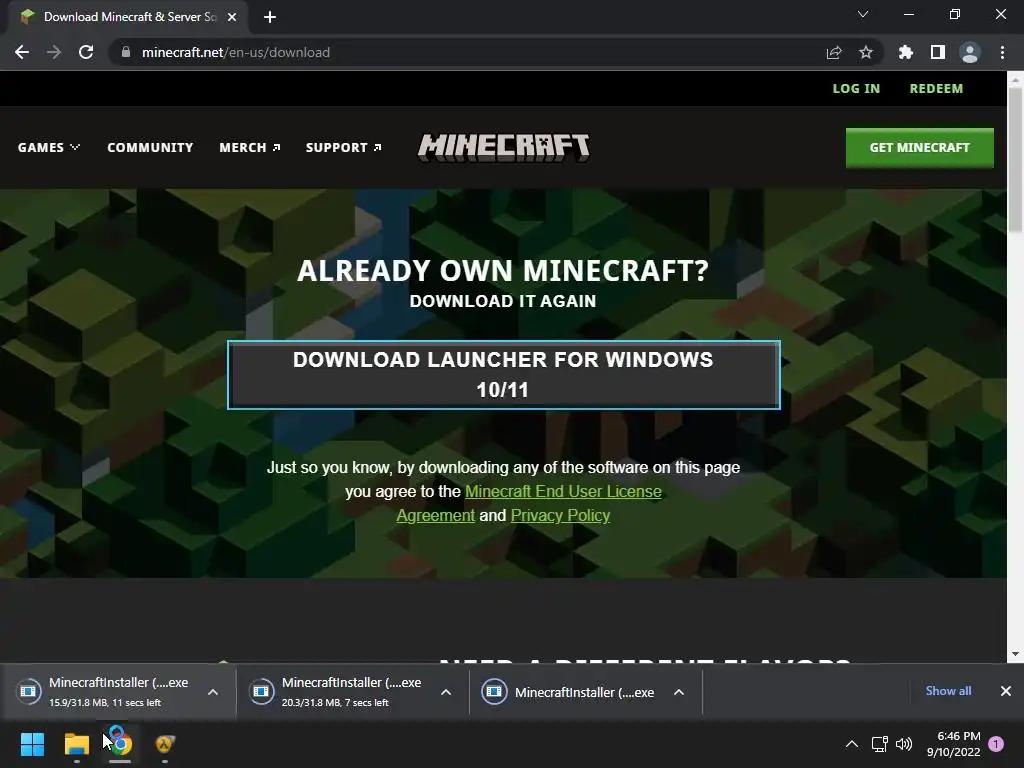The width and height of the screenshot is (1024, 768).
Task: Expand options for the 15.9/31.8 MB download
Action: click(x=213, y=692)
